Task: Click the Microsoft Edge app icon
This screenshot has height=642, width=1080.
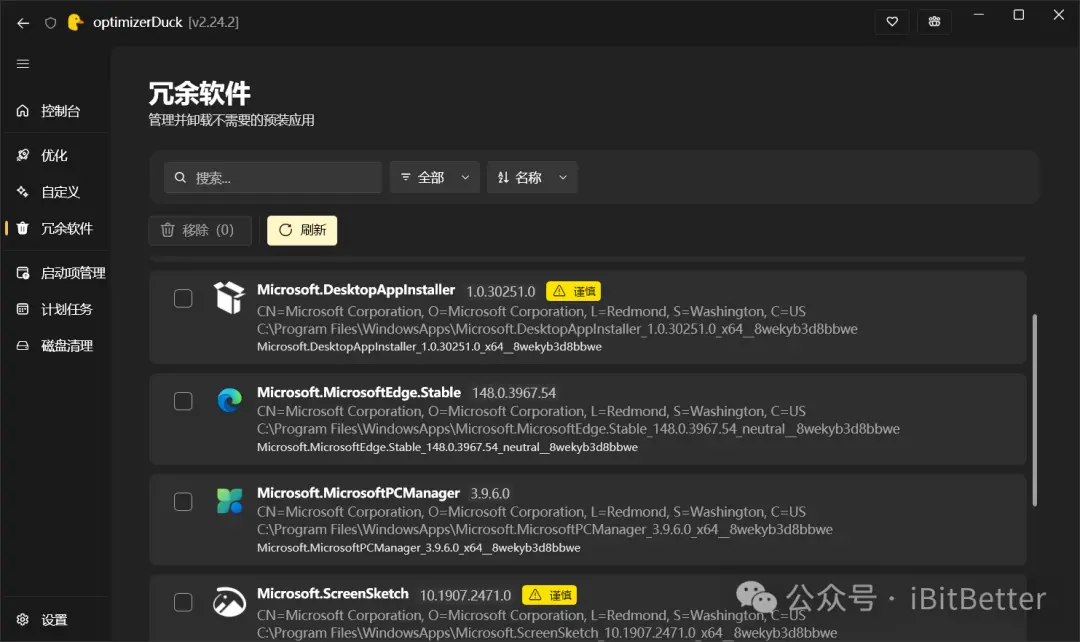Action: click(x=229, y=400)
